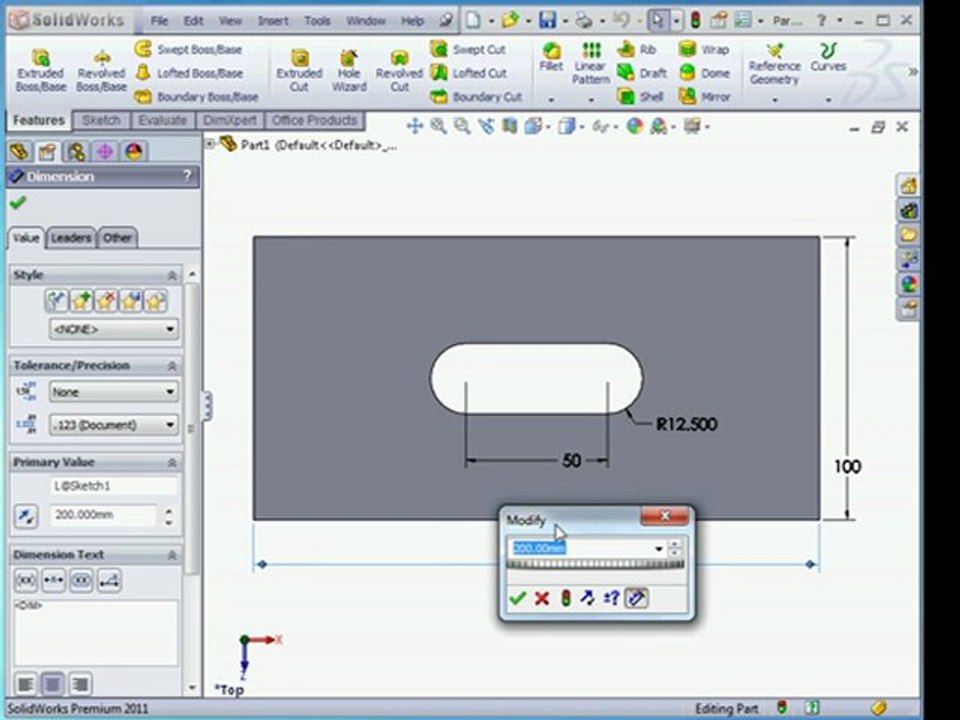This screenshot has height=720, width=960.
Task: Open the Style <NONE> dropdown
Action: (x=114, y=329)
